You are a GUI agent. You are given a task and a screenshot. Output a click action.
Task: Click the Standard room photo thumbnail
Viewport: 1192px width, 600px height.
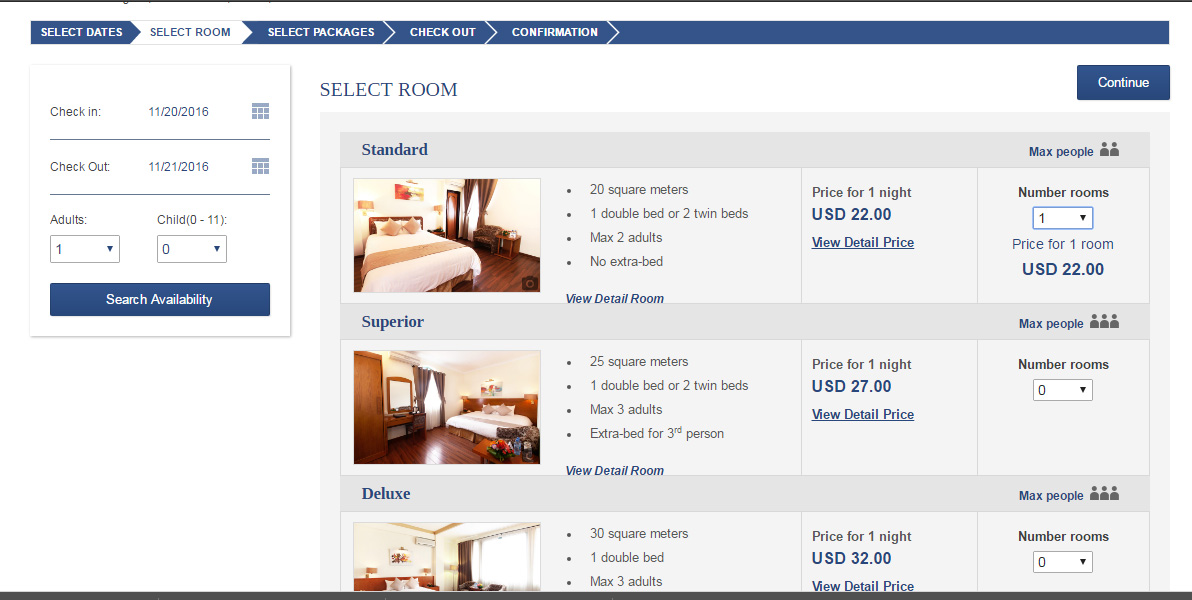[446, 235]
